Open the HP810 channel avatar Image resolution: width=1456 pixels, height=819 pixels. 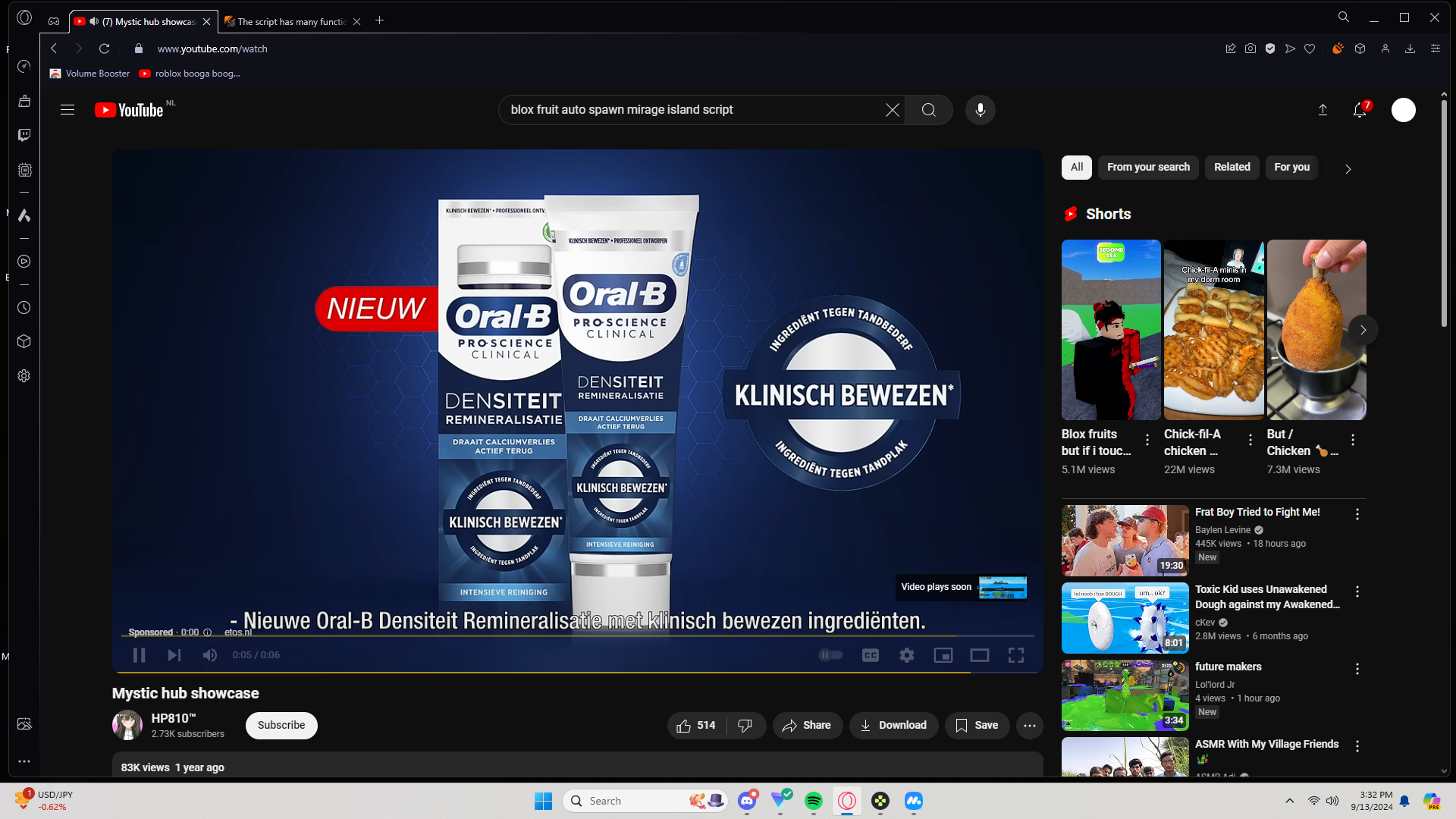point(127,726)
